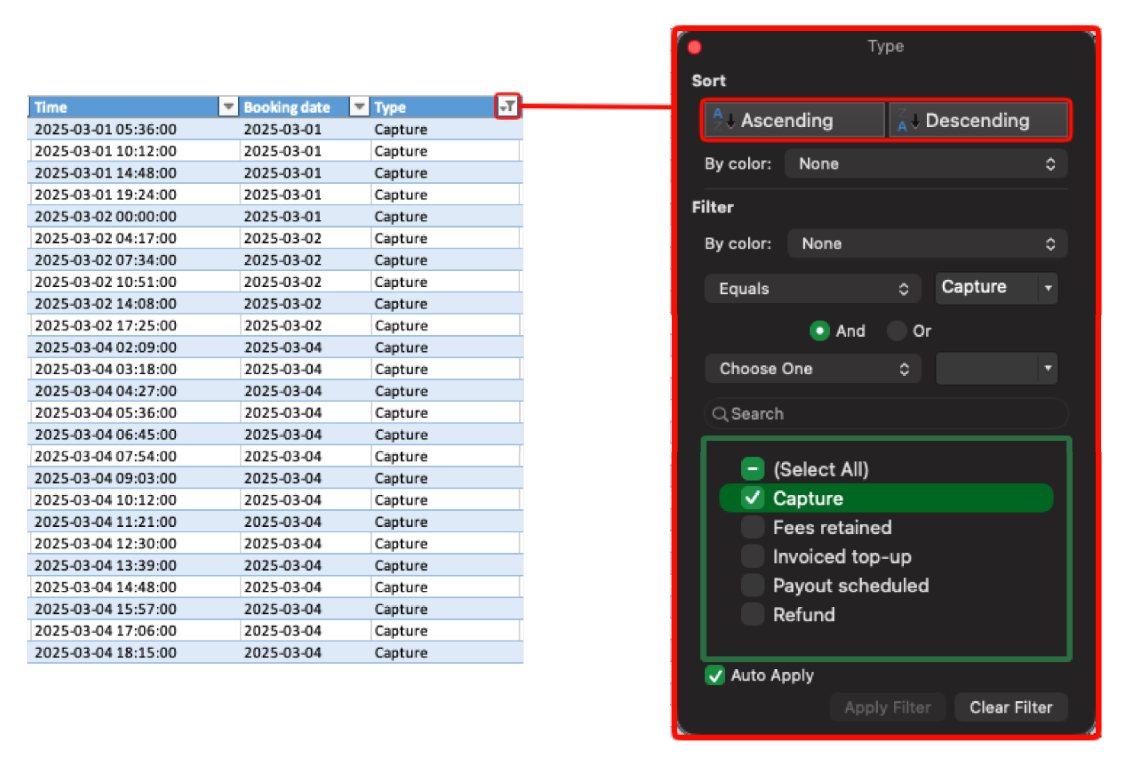
Task: Select cell 2025-03-04 12:30:00
Action: click(x=134, y=544)
